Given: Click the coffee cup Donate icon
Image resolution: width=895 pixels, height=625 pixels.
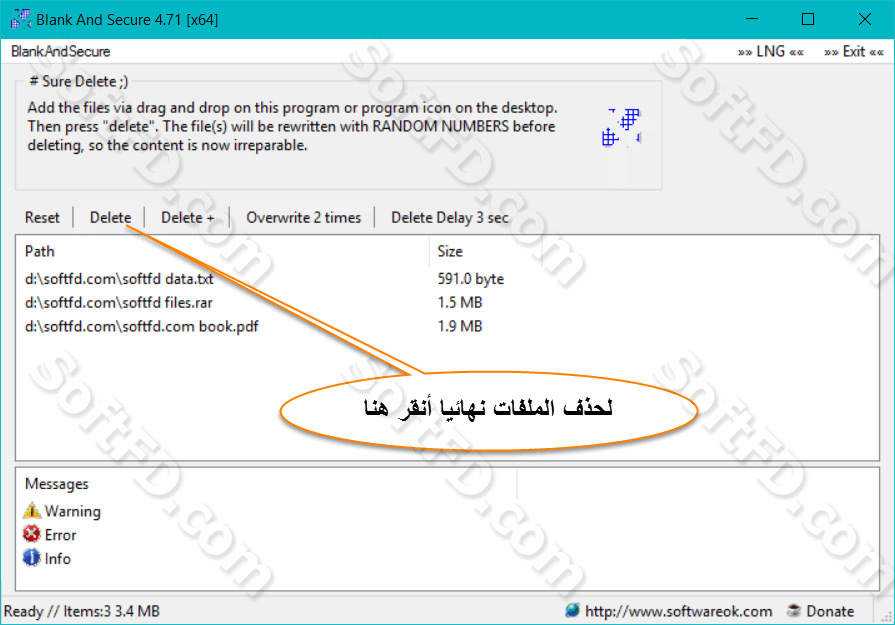Looking at the screenshot, I should point(793,611).
